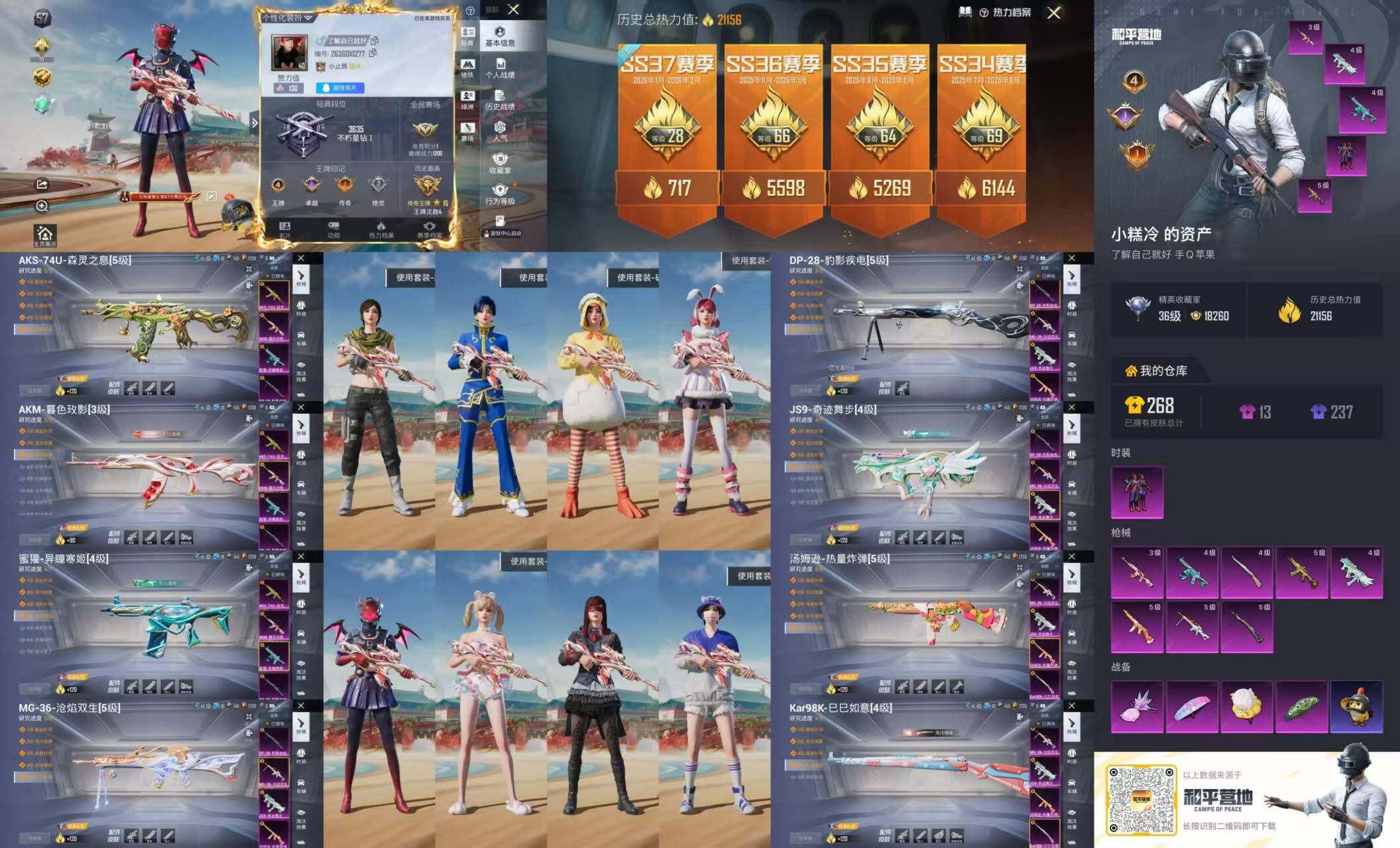Screen dimensions: 1400x848
Task: Open the 个人战绩 personal stats icon
Action: click(500, 68)
